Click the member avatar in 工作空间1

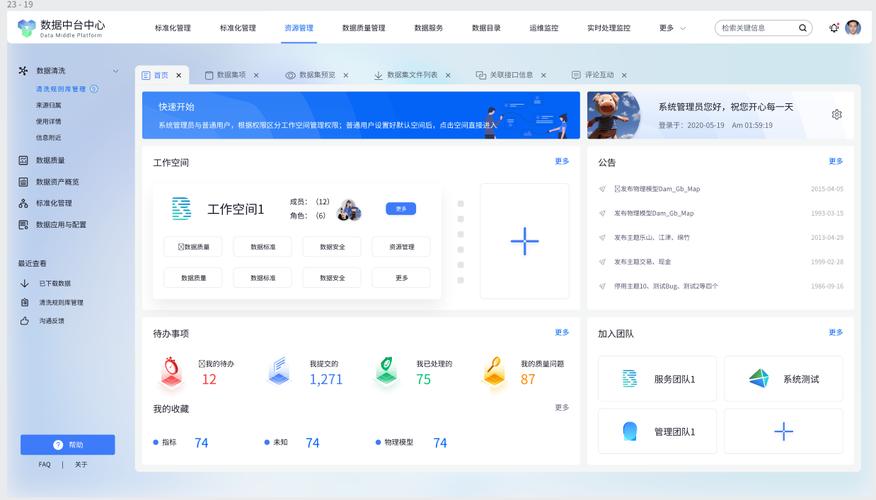[350, 210]
